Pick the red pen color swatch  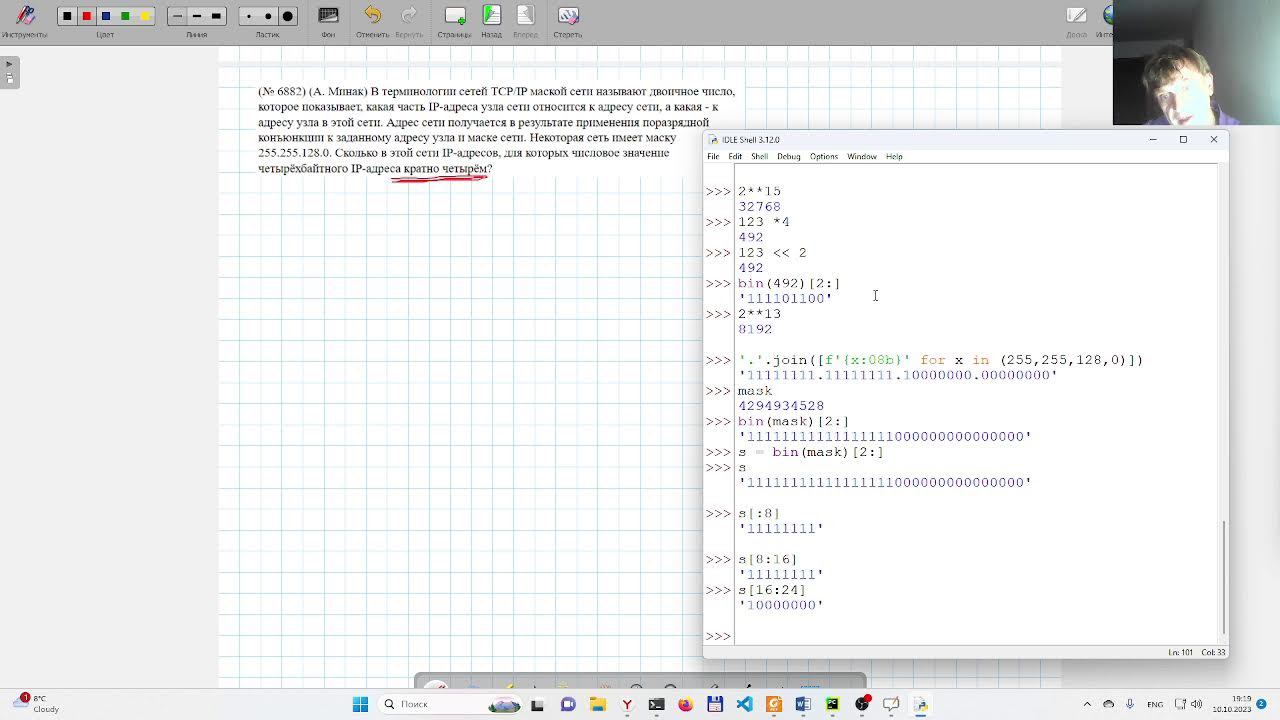click(x=86, y=16)
